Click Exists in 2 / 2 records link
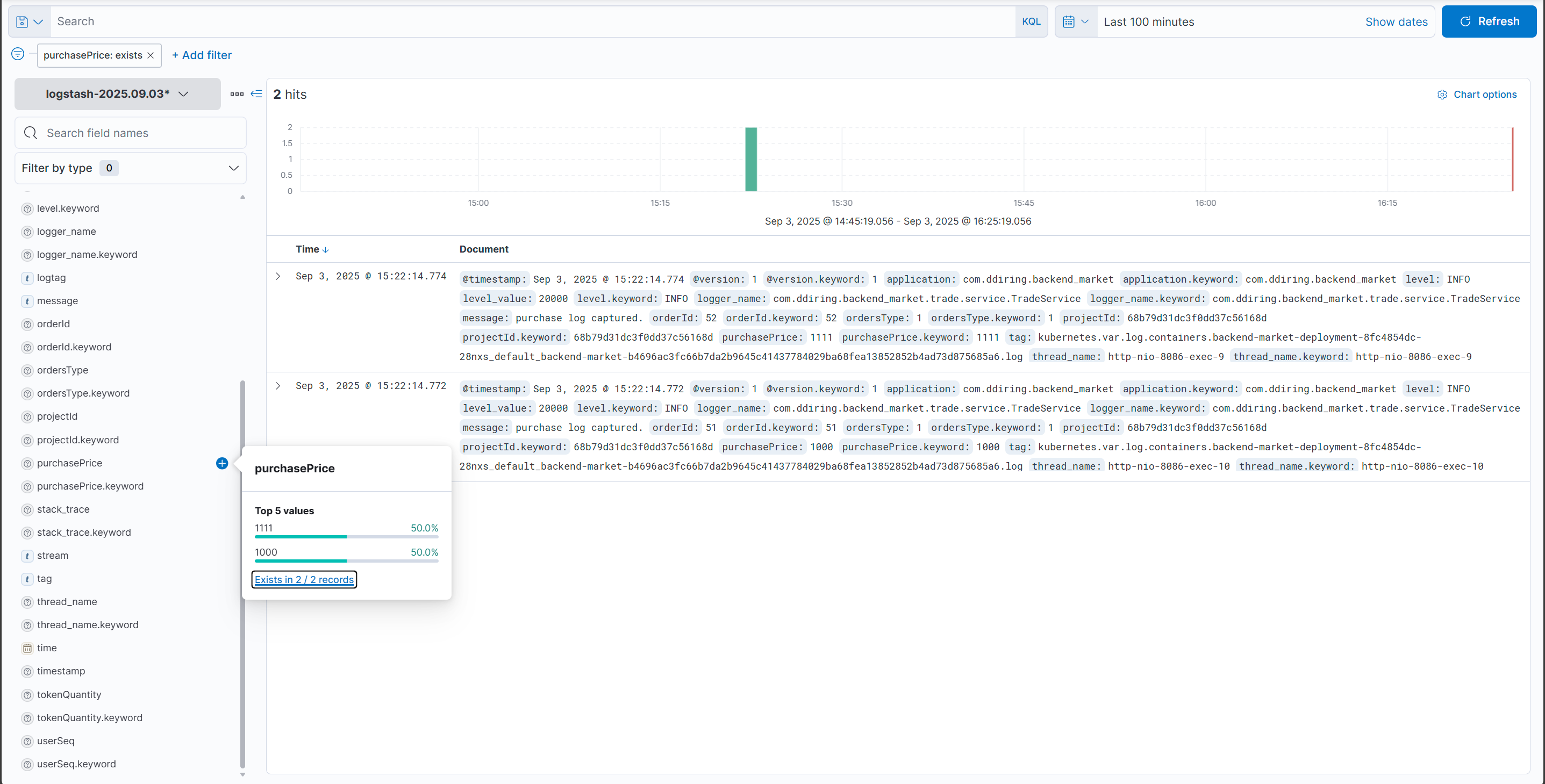This screenshot has height=784, width=1545. tap(304, 579)
